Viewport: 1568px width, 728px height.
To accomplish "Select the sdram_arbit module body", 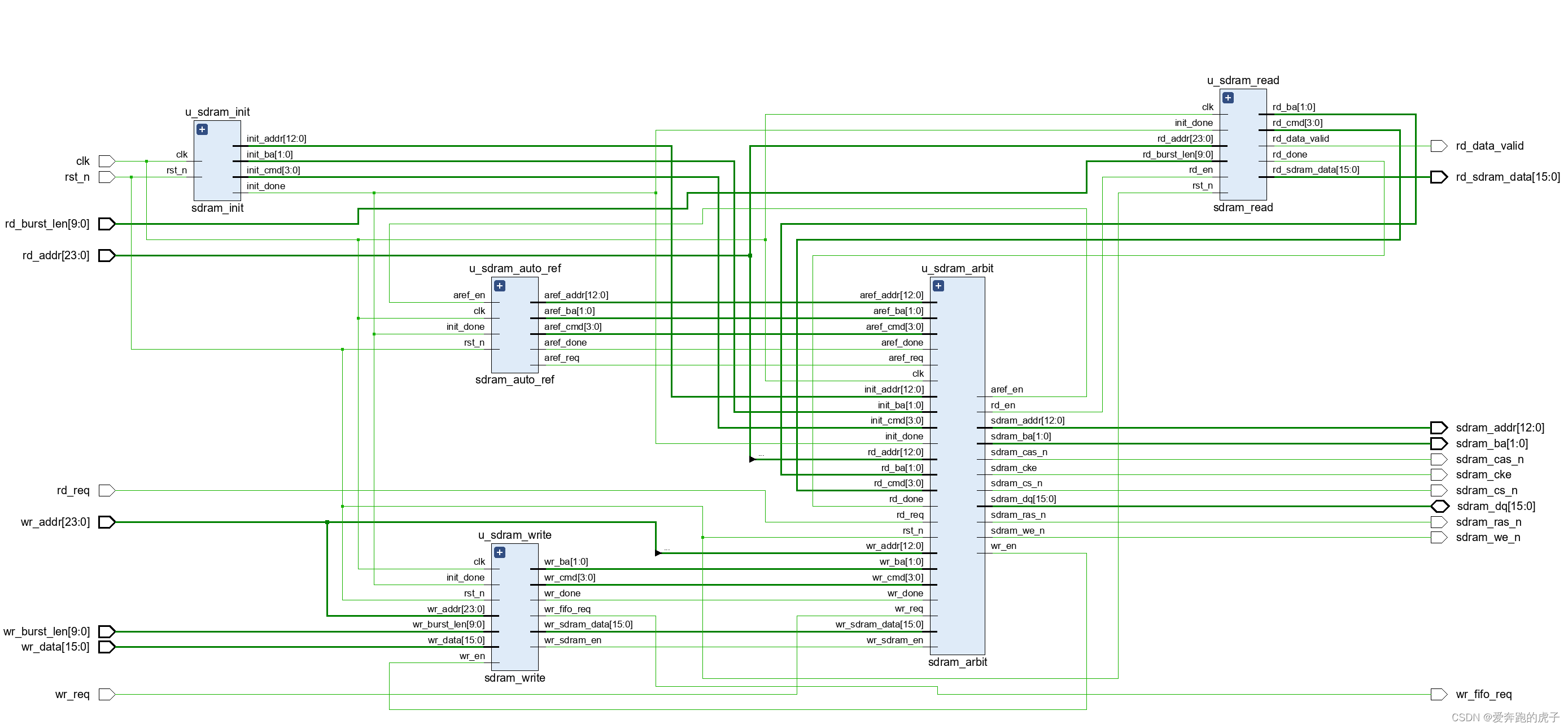I will (x=958, y=467).
